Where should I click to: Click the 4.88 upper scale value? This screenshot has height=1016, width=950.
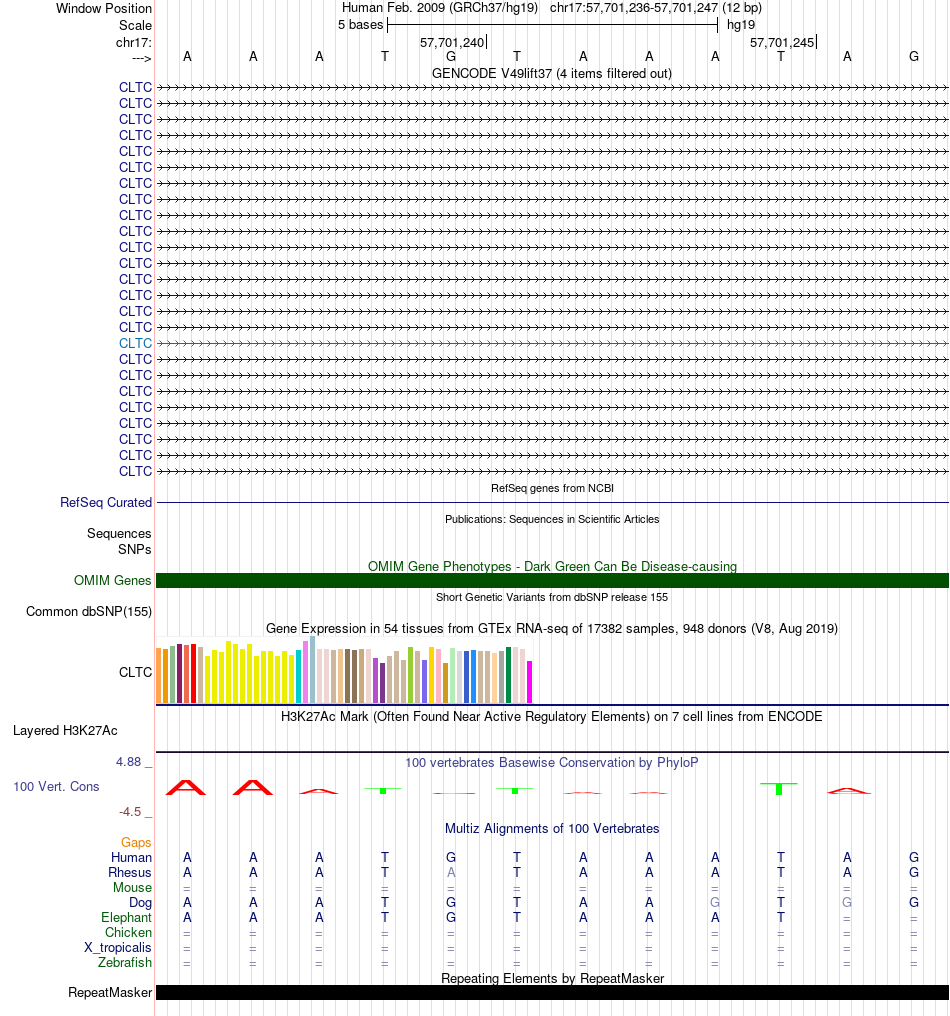click(128, 762)
